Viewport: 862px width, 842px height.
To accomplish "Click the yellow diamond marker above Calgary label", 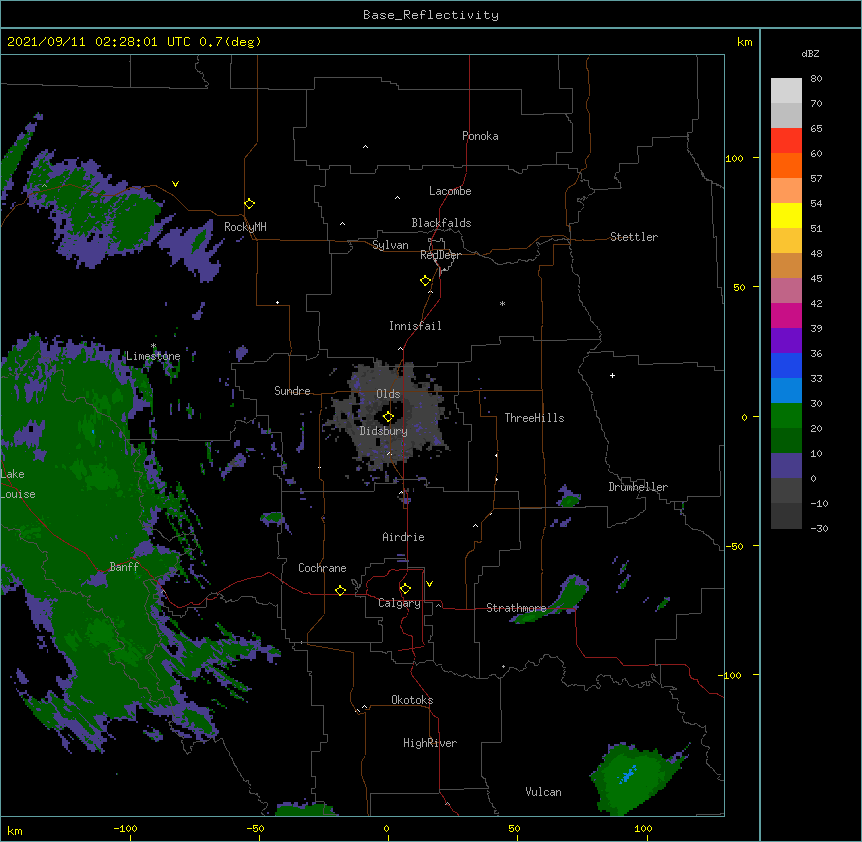I will coord(405,589).
